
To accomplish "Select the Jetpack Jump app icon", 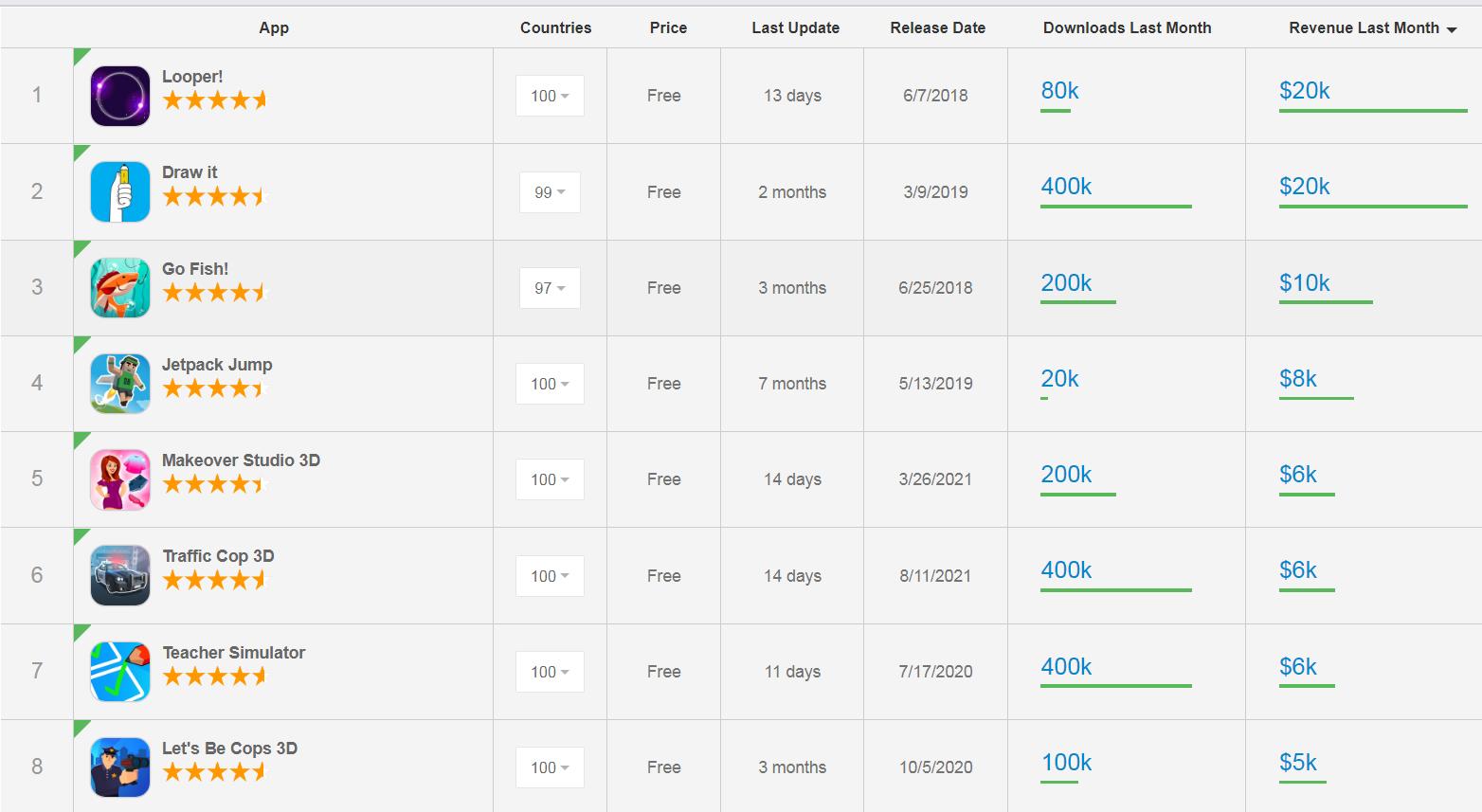I will click(x=120, y=384).
